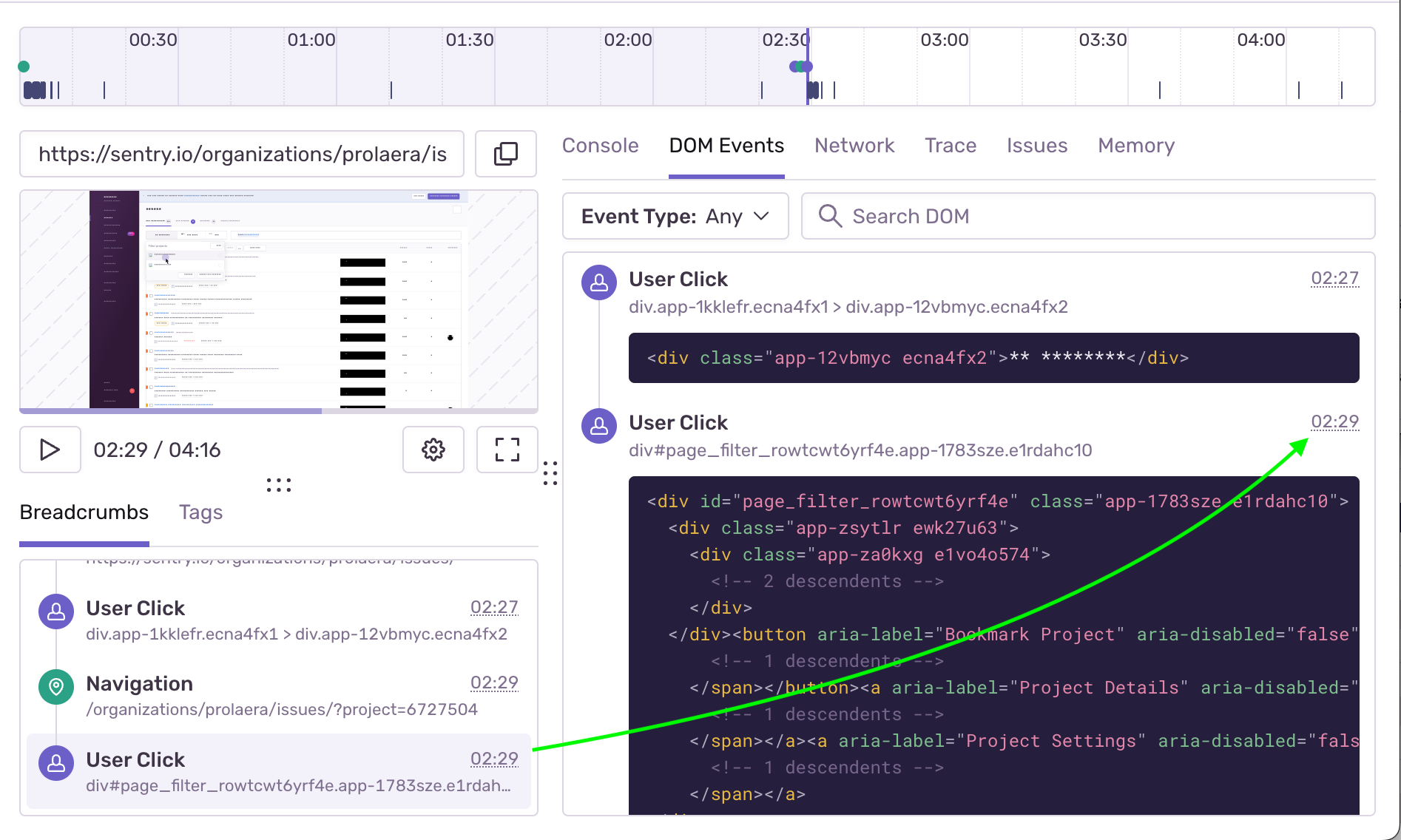Click the green marker at the timeline start

[24, 66]
